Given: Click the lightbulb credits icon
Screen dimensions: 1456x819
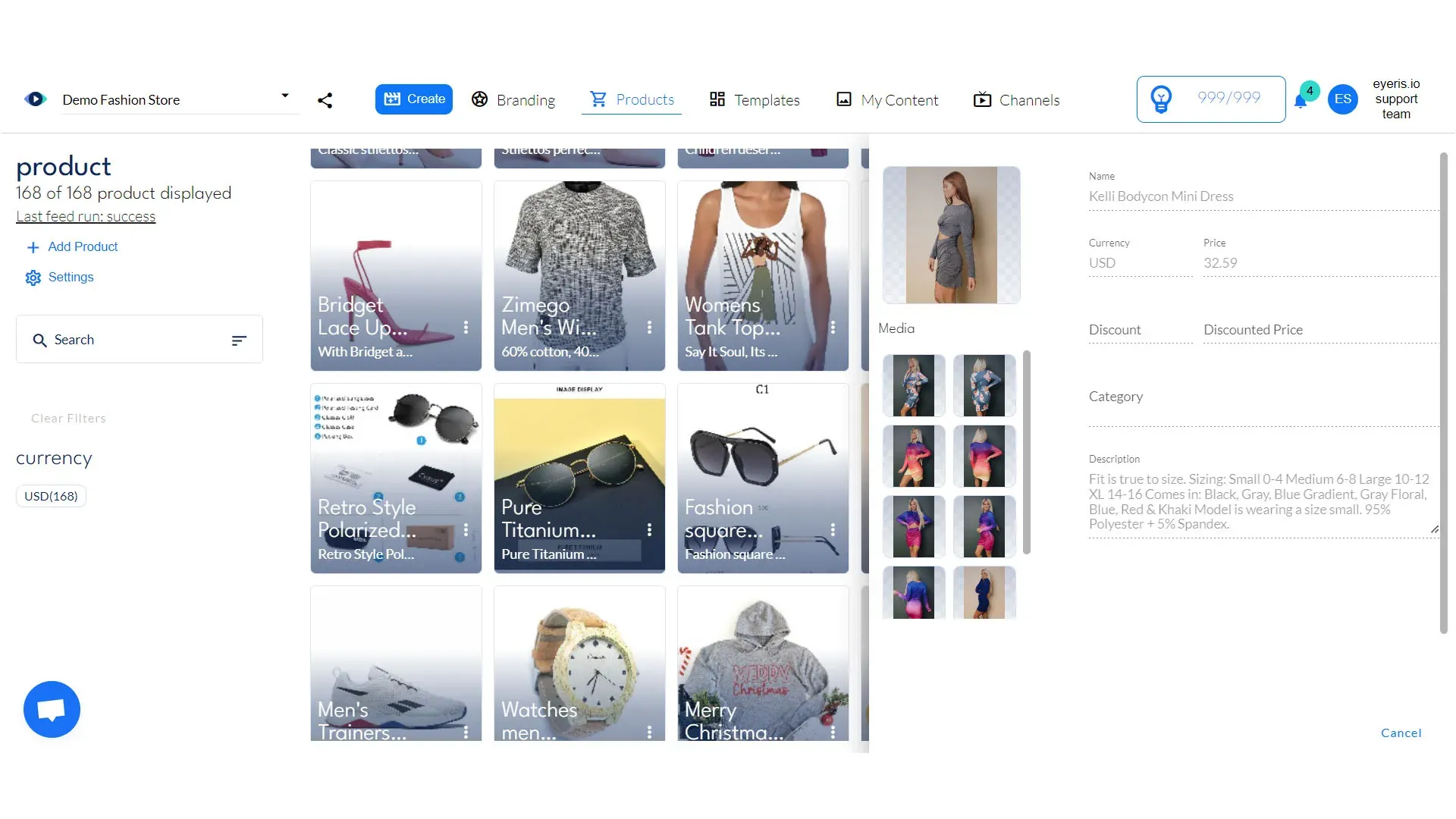Looking at the screenshot, I should point(1161,99).
